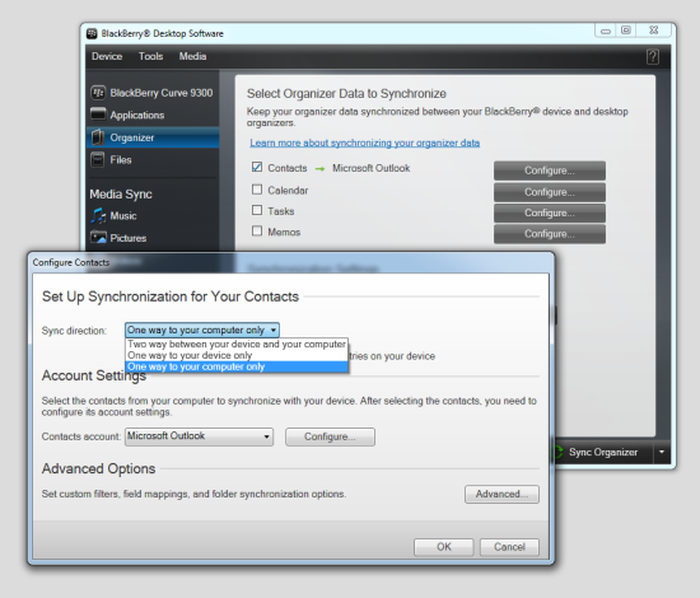Viewport: 700px width, 598px height.
Task: Confirm the dialog with OK
Action: 444,547
